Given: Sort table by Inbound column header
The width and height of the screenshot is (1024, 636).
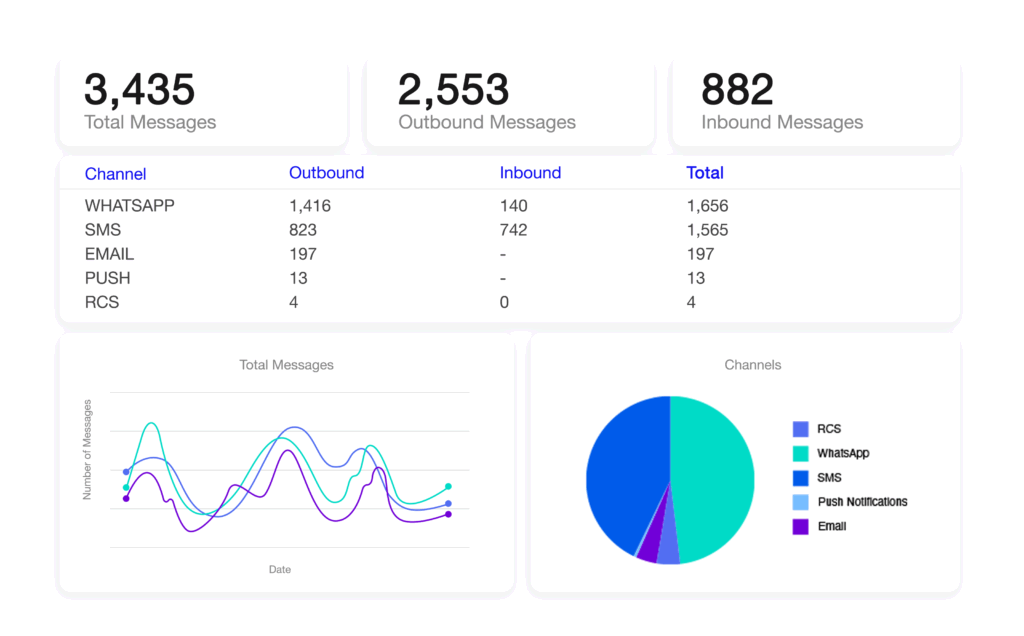Looking at the screenshot, I should pyautogui.click(x=530, y=173).
